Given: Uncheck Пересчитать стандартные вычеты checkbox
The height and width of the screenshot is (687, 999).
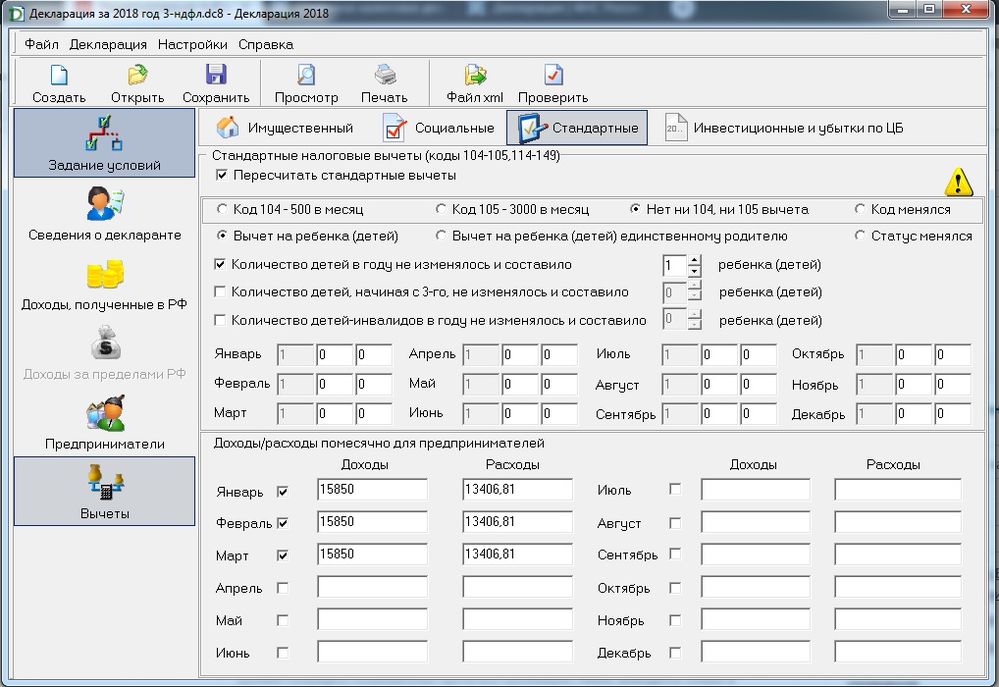Looking at the screenshot, I should (x=222, y=175).
